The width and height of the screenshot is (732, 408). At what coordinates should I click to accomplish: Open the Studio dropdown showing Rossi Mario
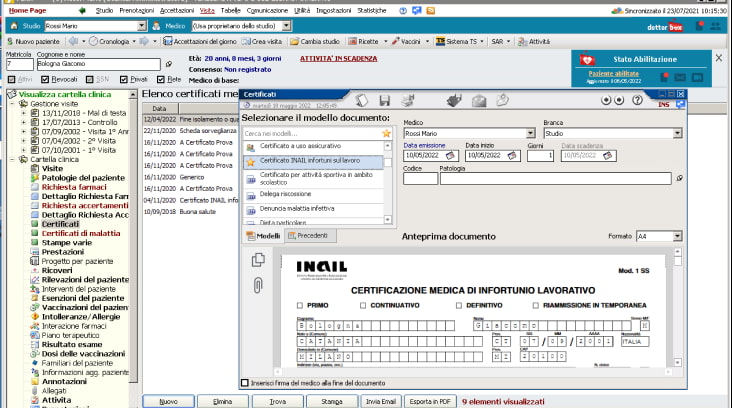click(x=142, y=26)
